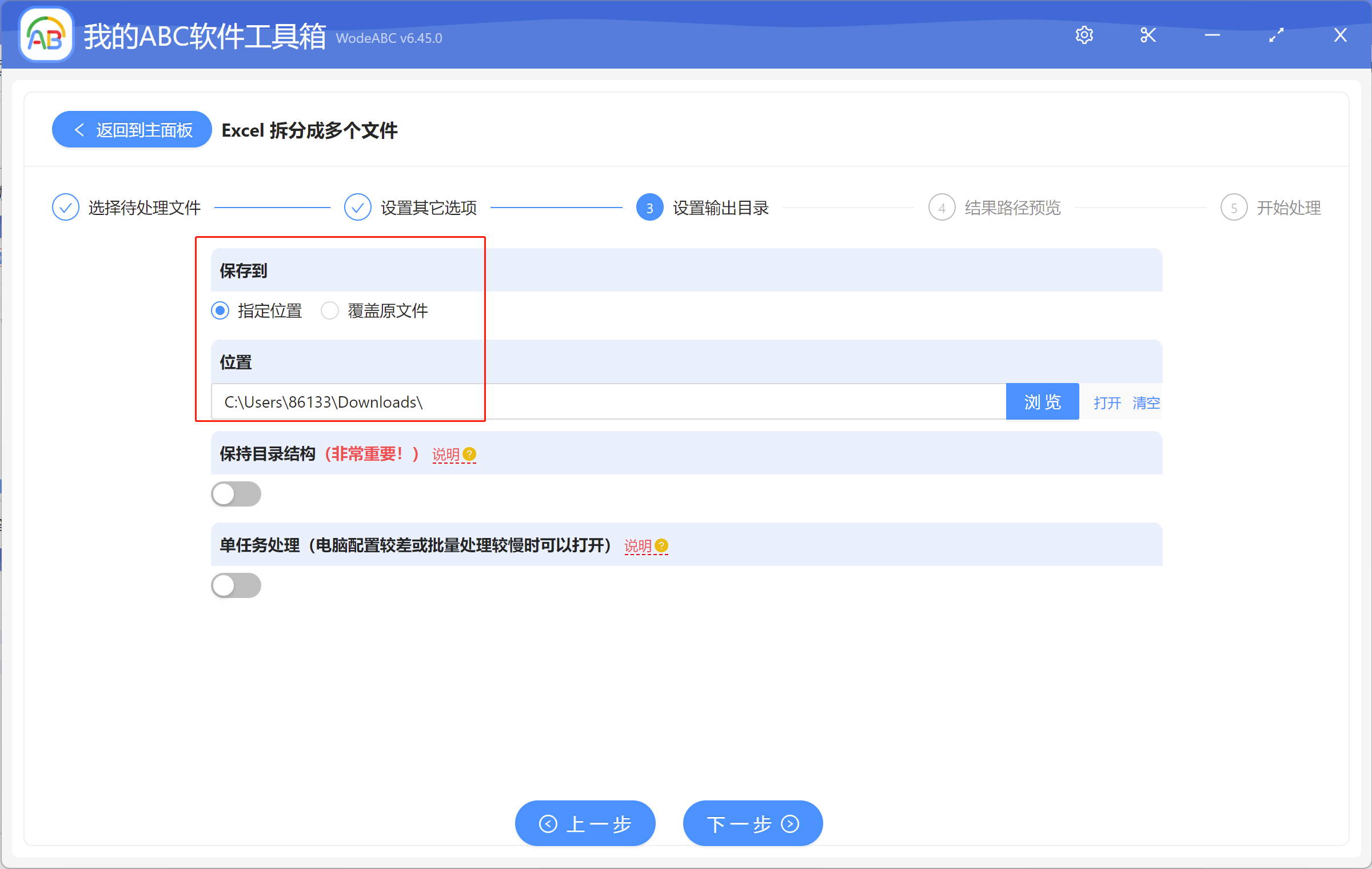Click the step 3 numbered circle
This screenshot has width=1372, height=869.
649,208
